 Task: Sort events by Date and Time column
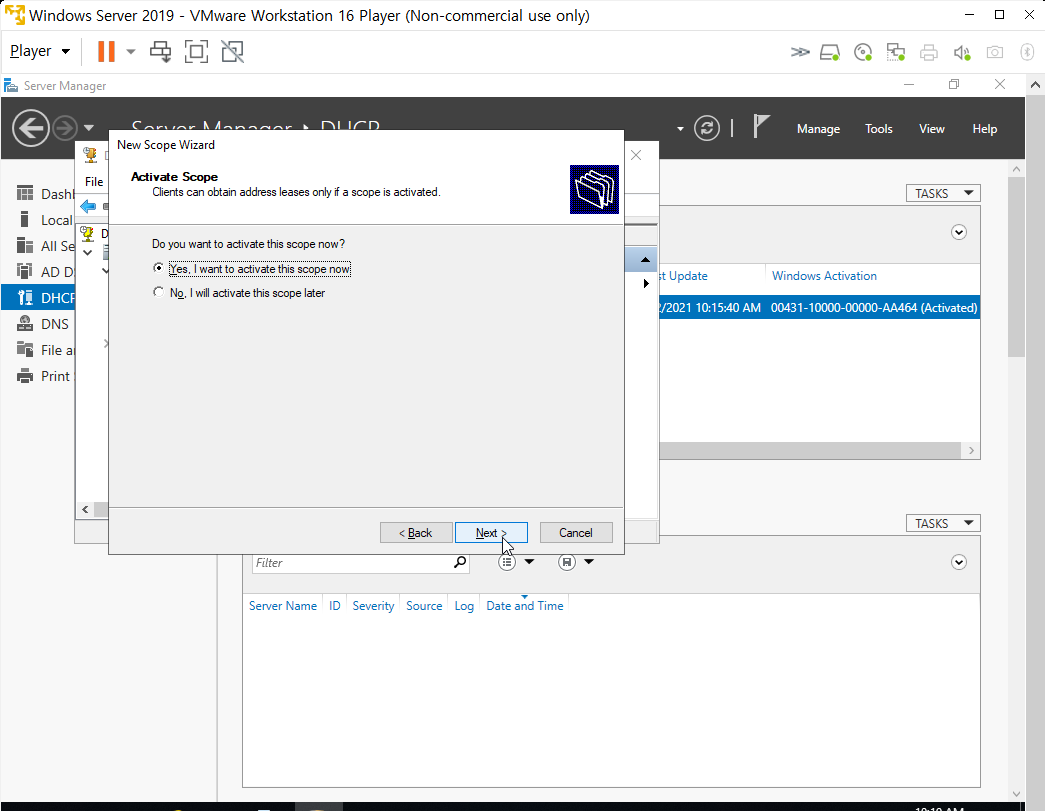pos(524,606)
